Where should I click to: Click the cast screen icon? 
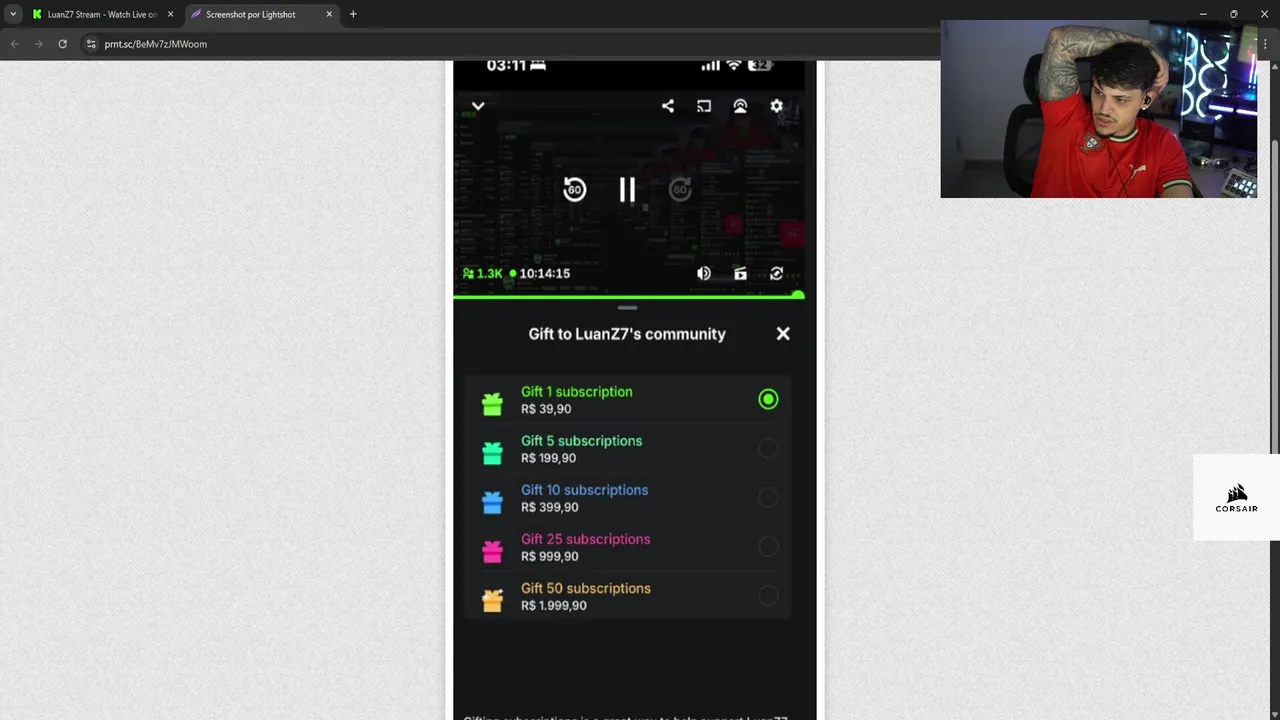[x=704, y=106]
